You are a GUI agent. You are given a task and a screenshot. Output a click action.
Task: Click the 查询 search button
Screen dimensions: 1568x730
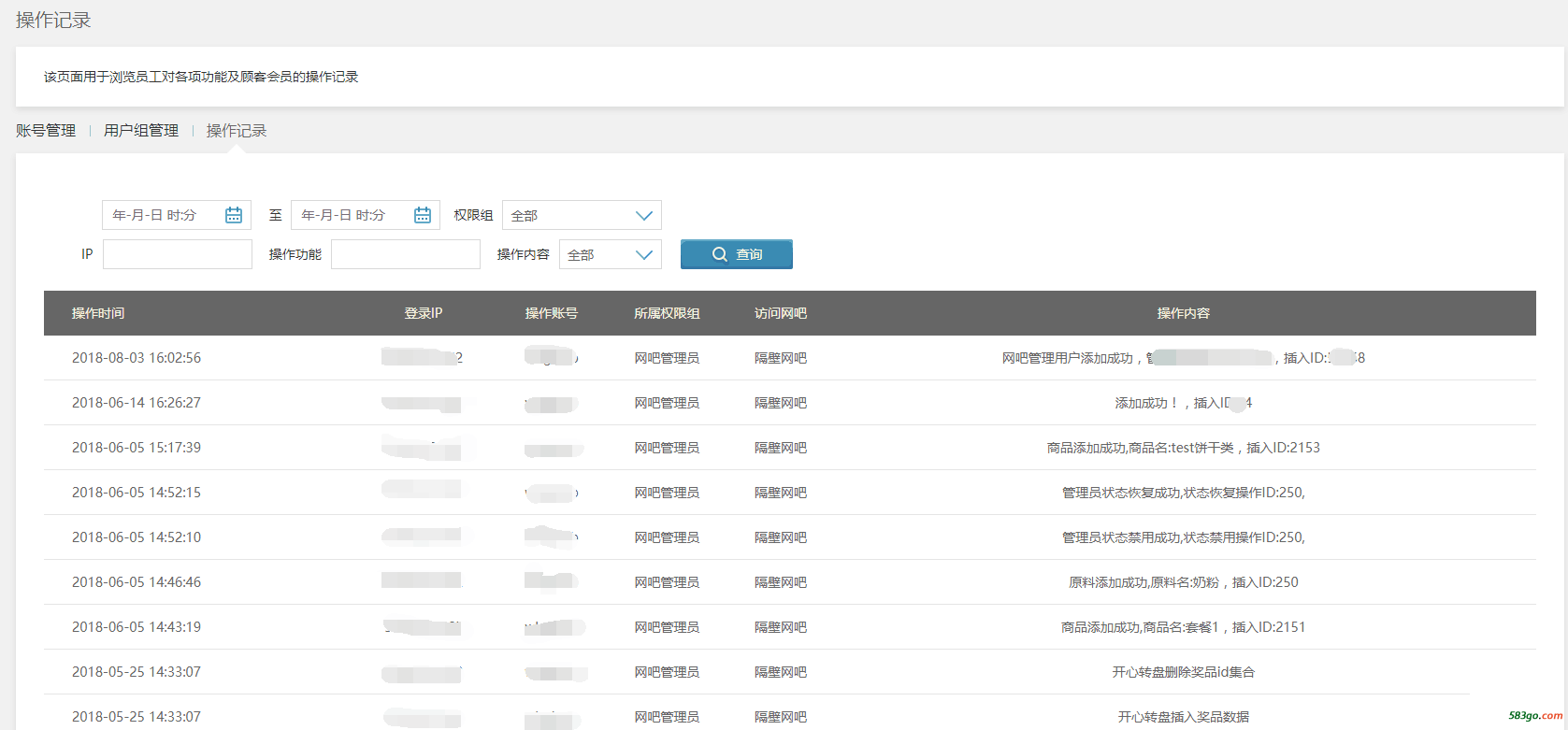(x=737, y=254)
